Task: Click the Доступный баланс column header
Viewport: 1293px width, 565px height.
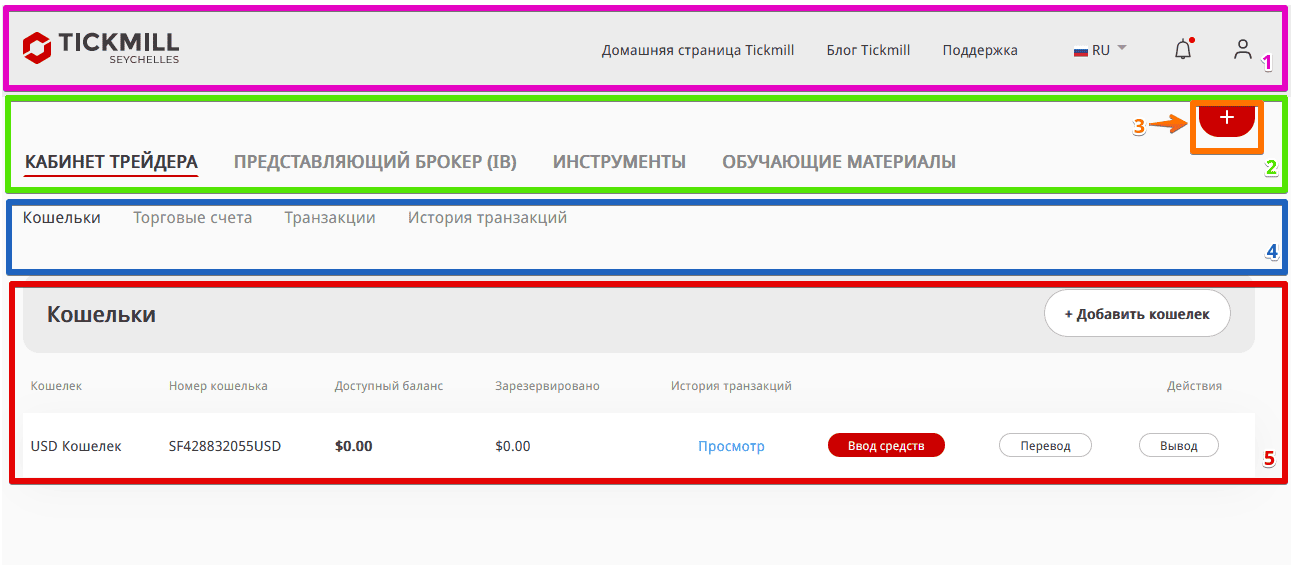Action: point(389,386)
